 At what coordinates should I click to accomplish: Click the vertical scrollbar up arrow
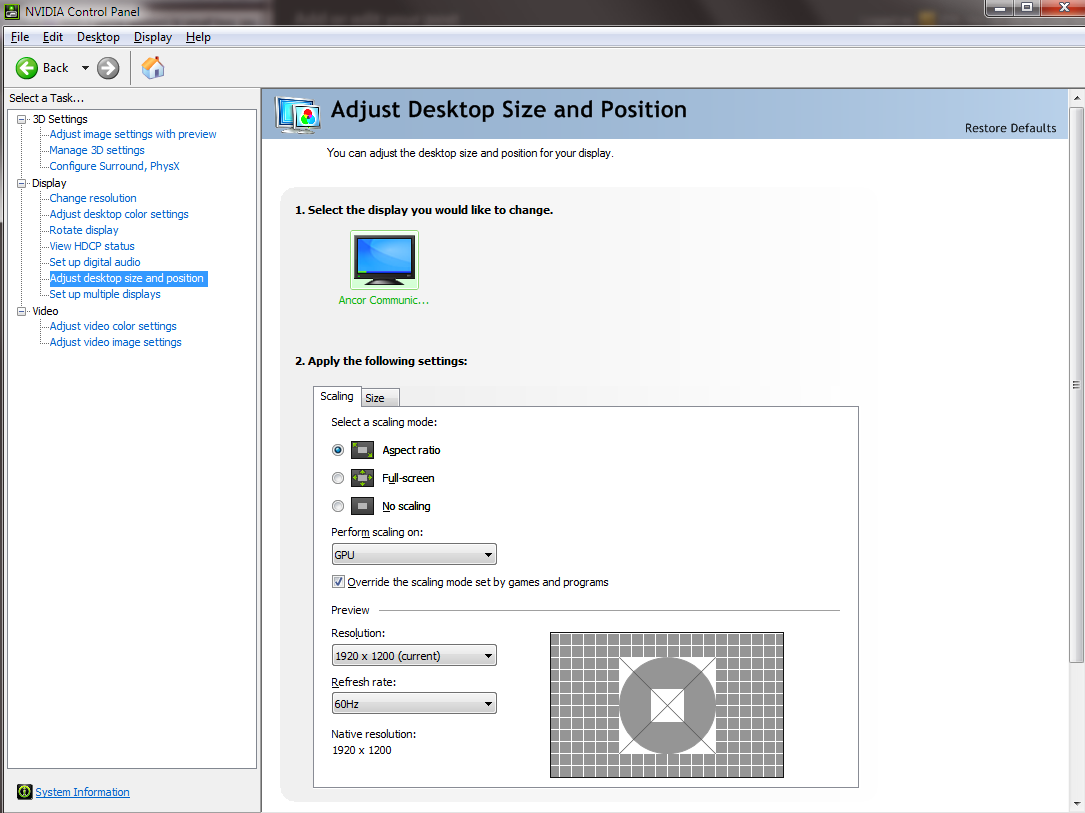click(1077, 98)
